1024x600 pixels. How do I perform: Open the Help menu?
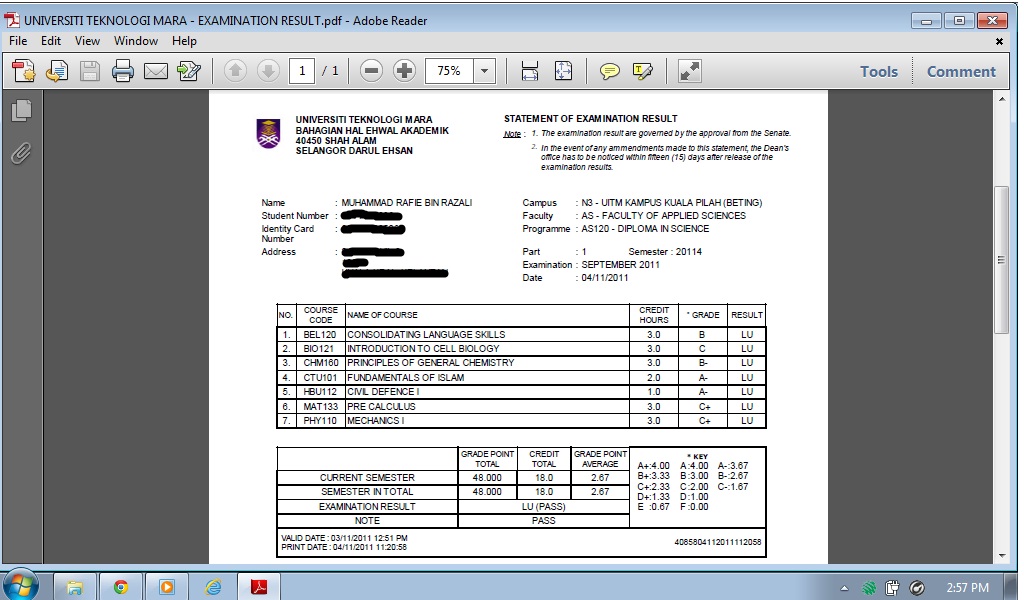pos(184,40)
